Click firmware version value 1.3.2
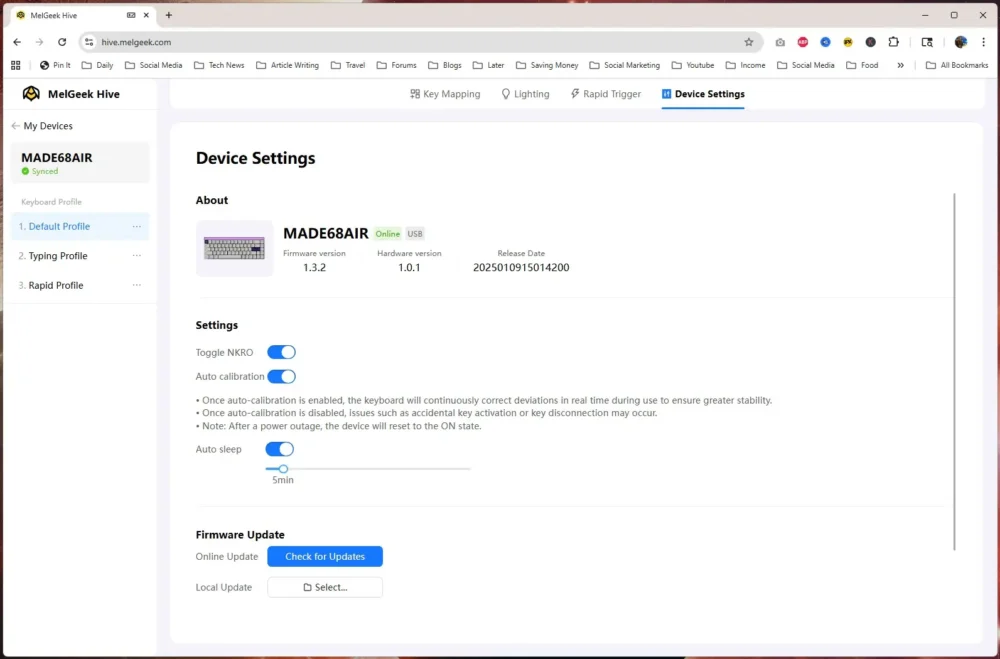This screenshot has height=659, width=1000. point(314,268)
